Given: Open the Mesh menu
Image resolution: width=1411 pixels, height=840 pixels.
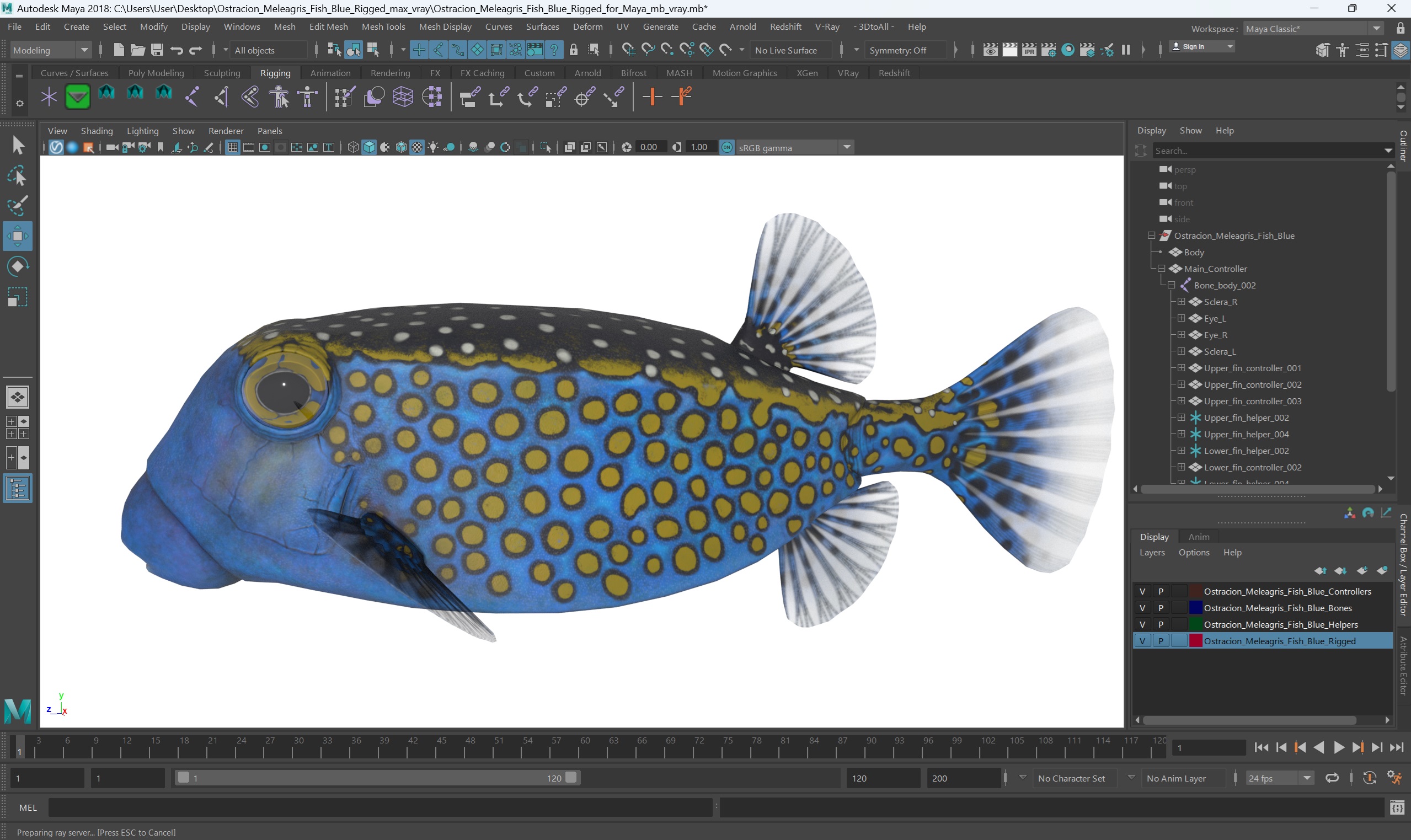Looking at the screenshot, I should click(283, 27).
